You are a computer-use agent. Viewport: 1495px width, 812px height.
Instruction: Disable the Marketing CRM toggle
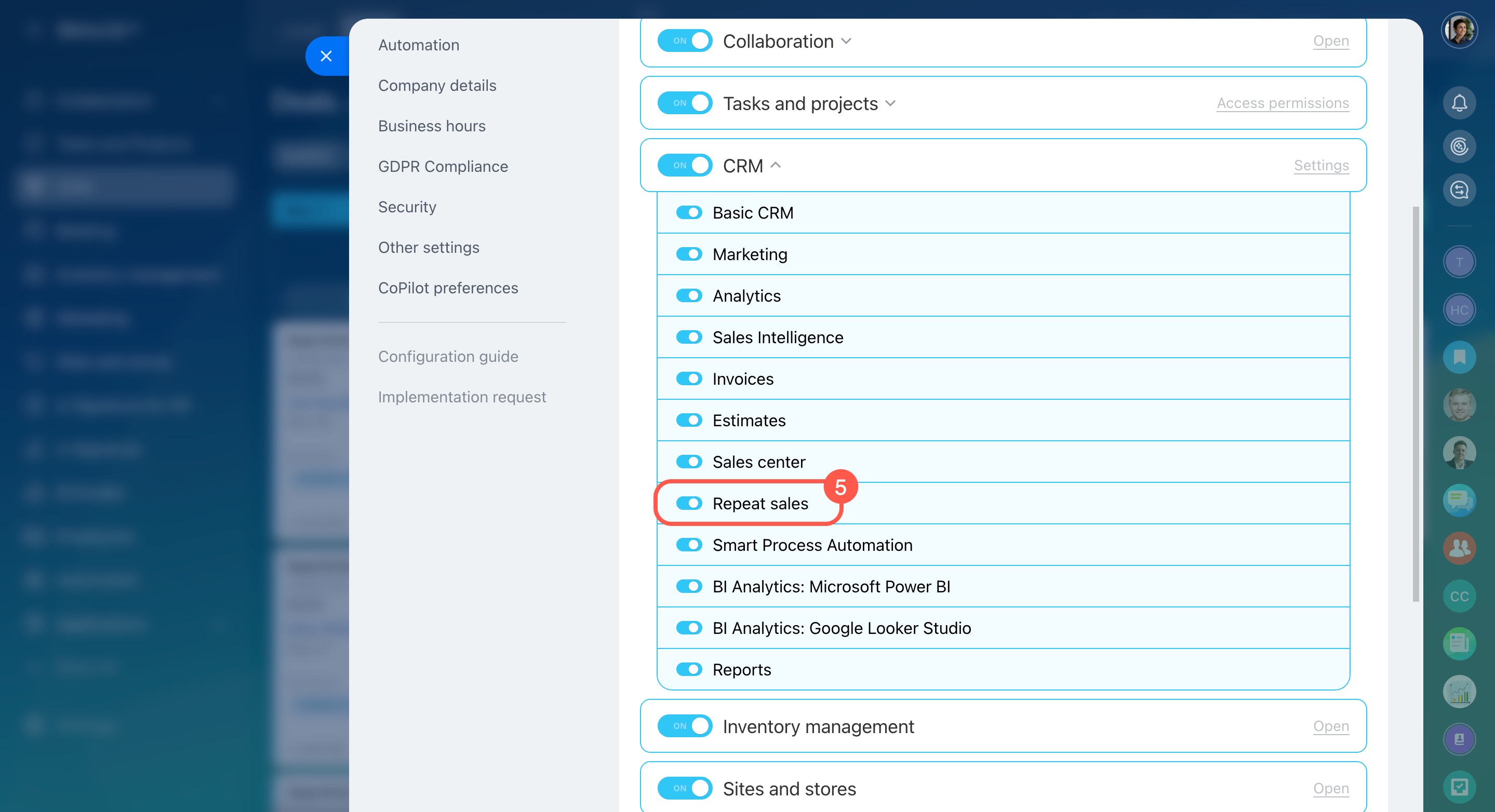[689, 254]
